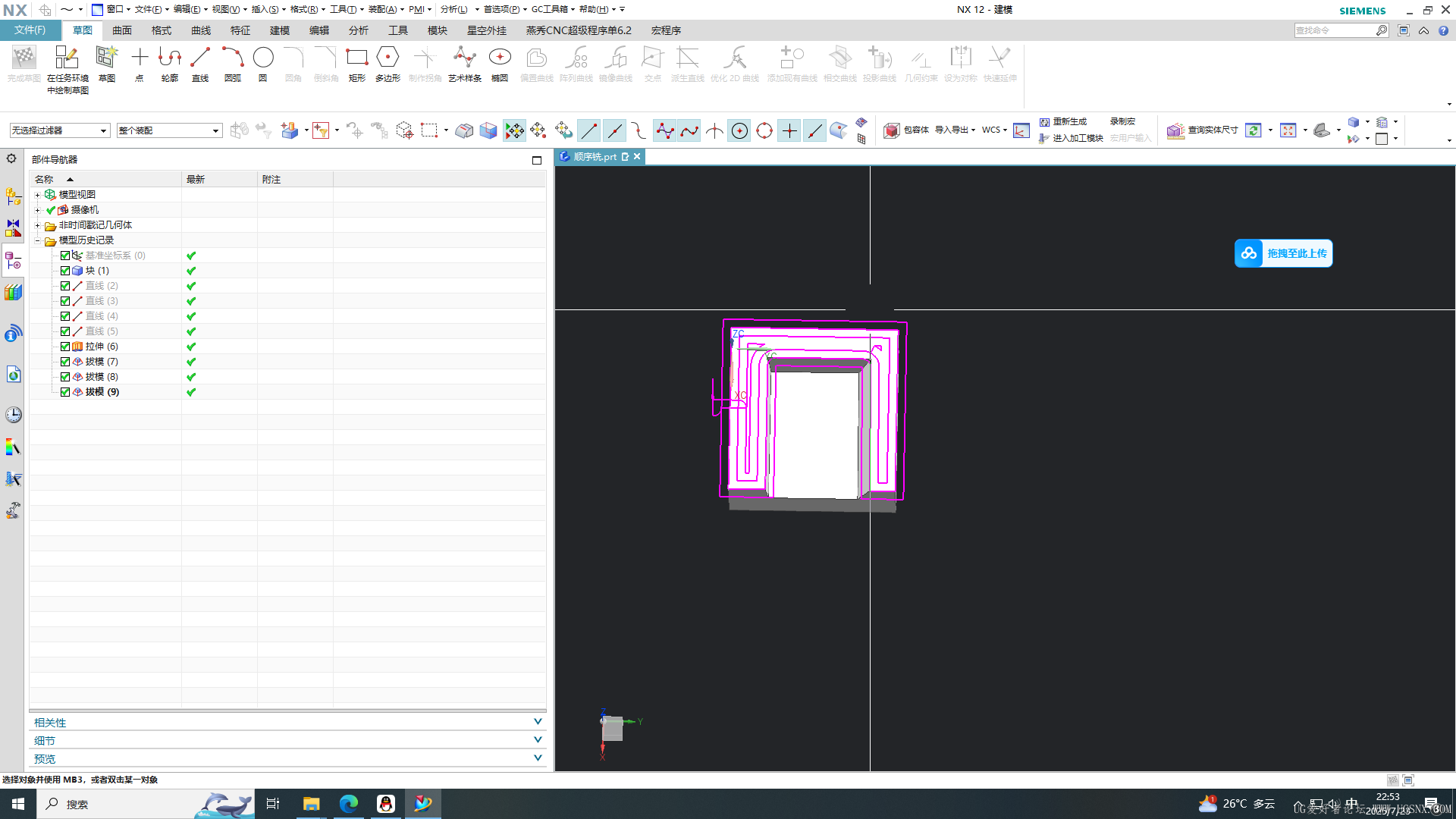Open the Part Navigator sidebar icon

point(14,261)
